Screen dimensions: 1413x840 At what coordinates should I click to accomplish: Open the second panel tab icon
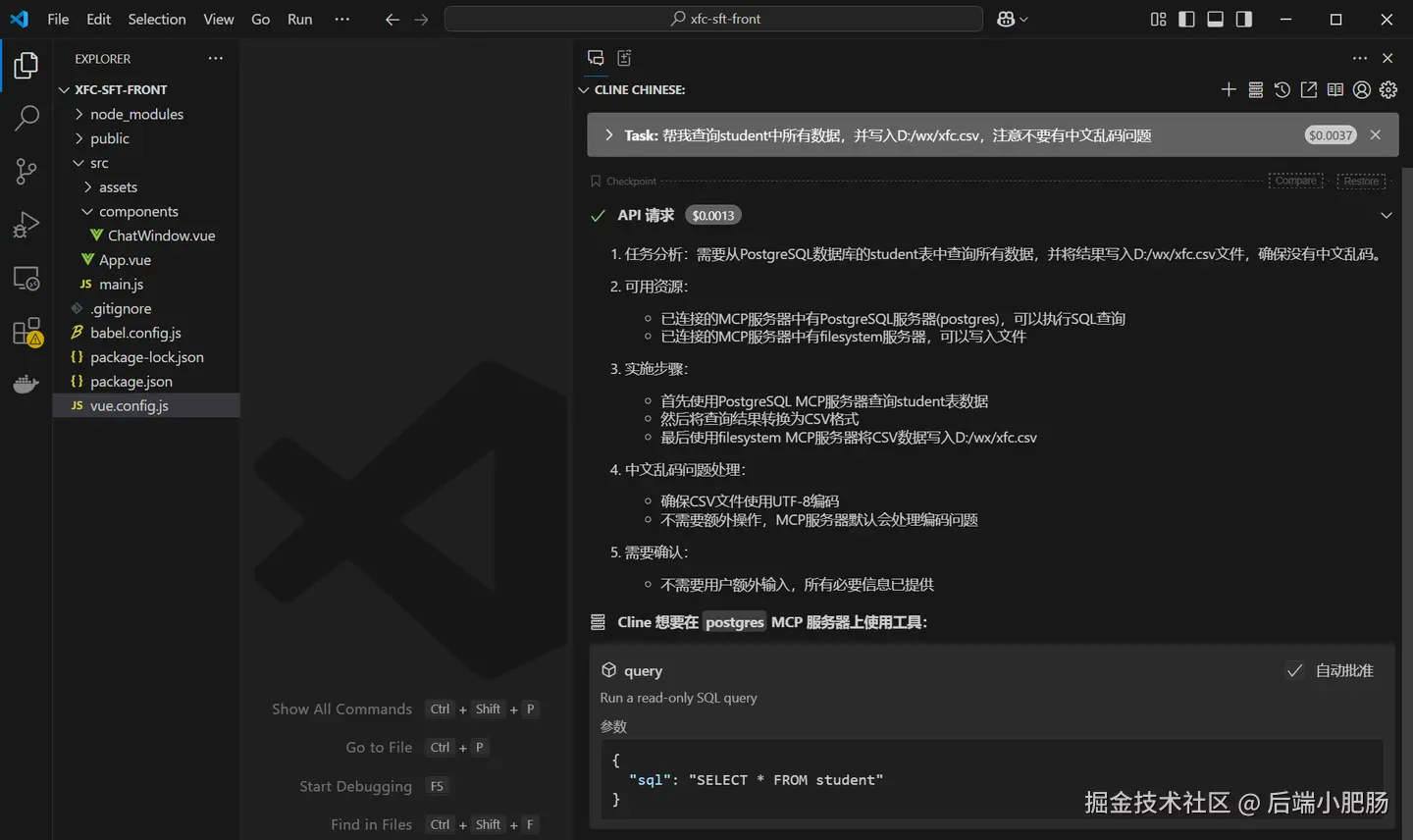point(624,58)
